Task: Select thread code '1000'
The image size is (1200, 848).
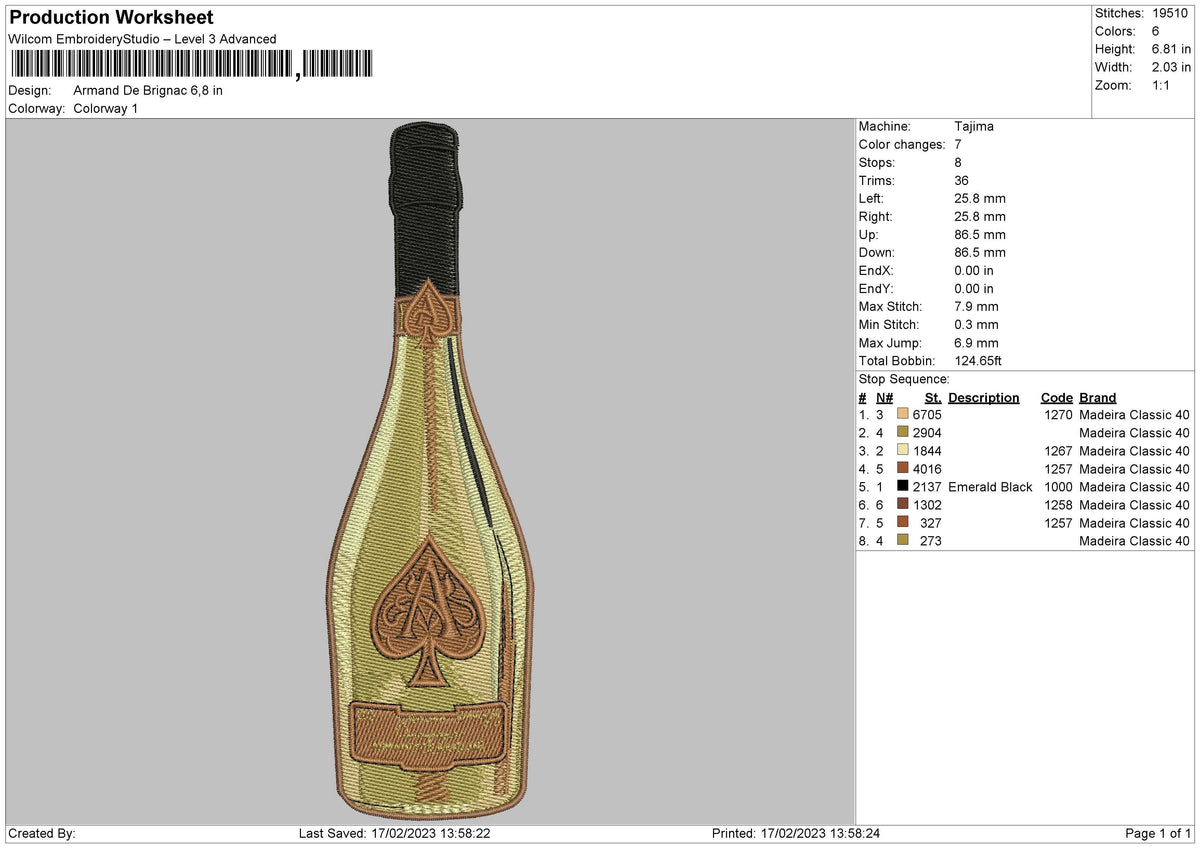Action: pyautogui.click(x=1058, y=487)
